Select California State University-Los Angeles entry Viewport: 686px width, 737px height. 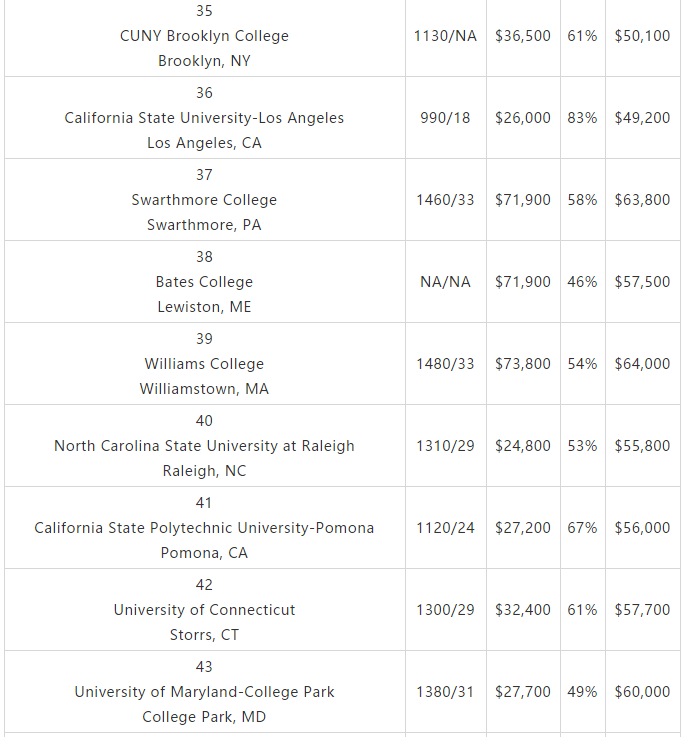click(x=204, y=118)
